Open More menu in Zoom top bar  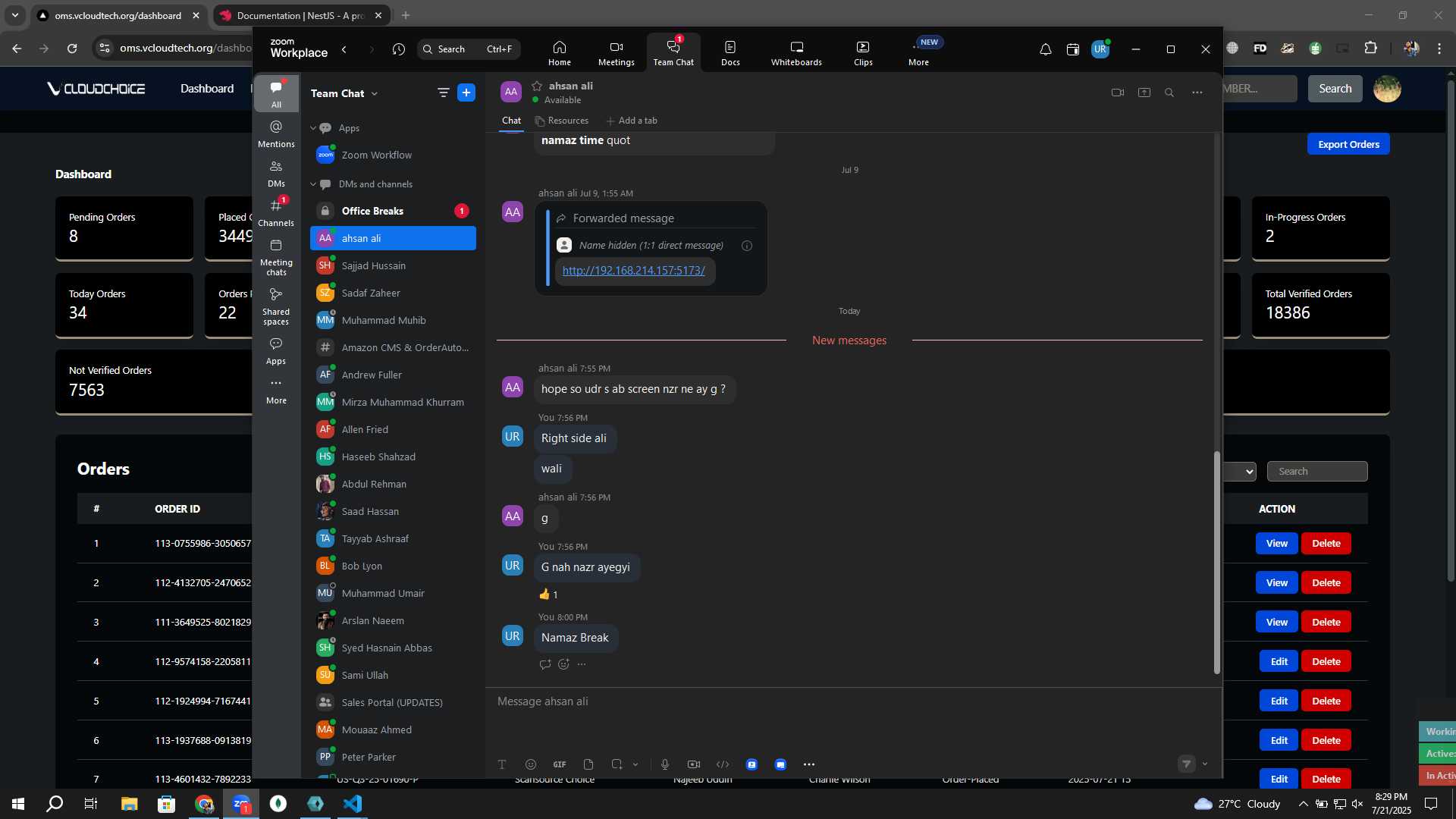(x=918, y=53)
